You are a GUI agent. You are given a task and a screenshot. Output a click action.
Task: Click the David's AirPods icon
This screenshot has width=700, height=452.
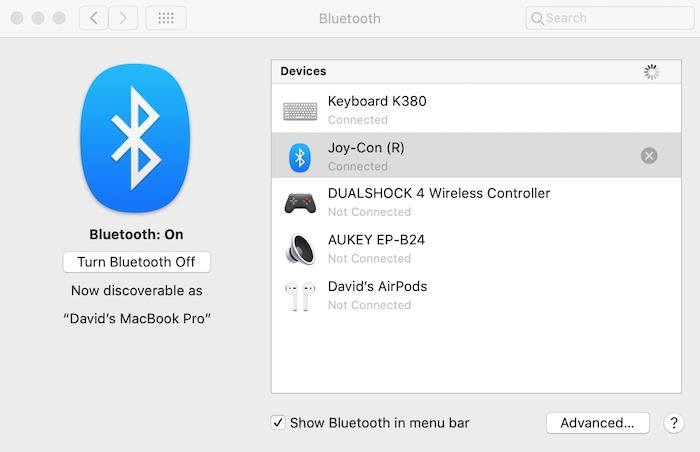[300, 296]
